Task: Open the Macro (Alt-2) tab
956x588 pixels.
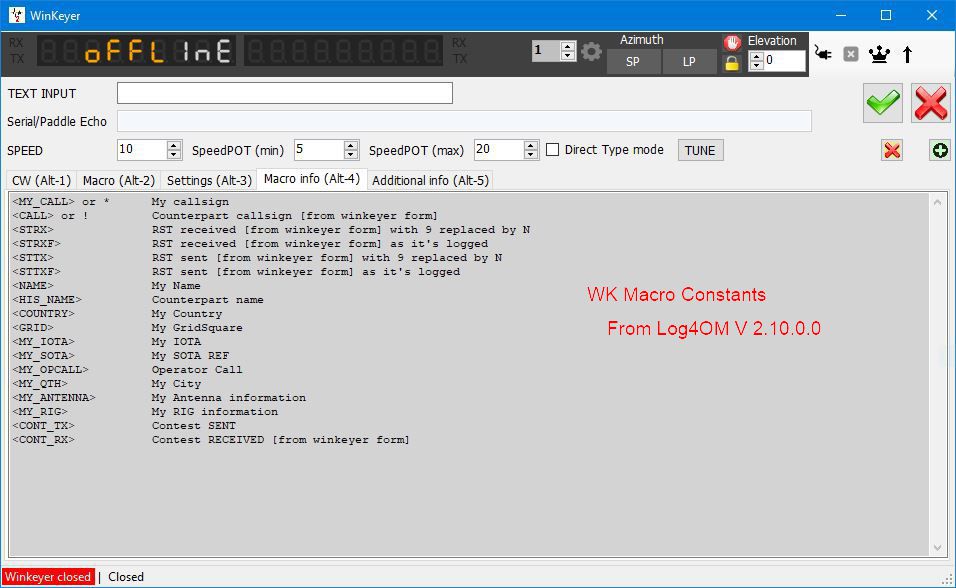Action: (119, 181)
